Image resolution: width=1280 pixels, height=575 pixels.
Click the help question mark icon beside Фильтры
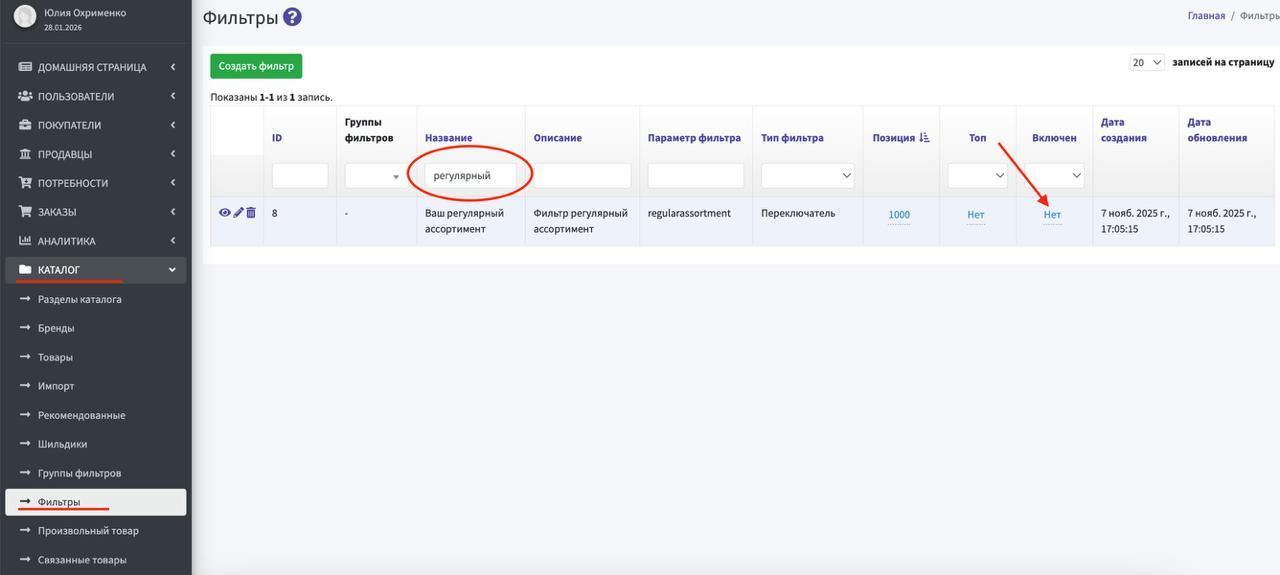tap(292, 17)
